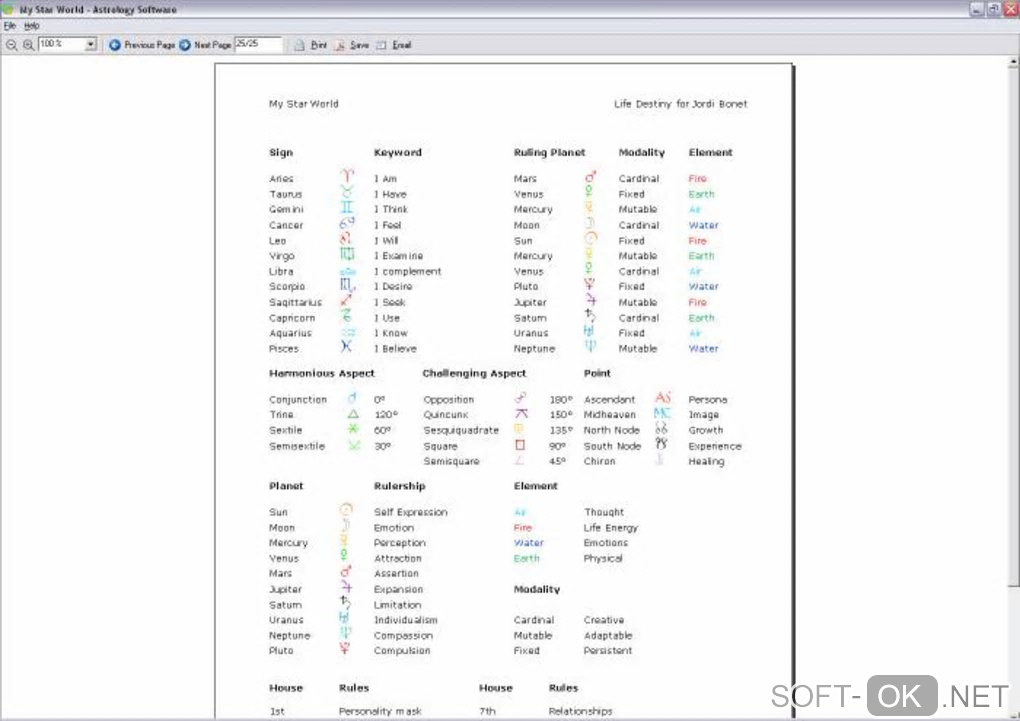
Task: Click the 'Relationships' house rule text
Action: 580,711
